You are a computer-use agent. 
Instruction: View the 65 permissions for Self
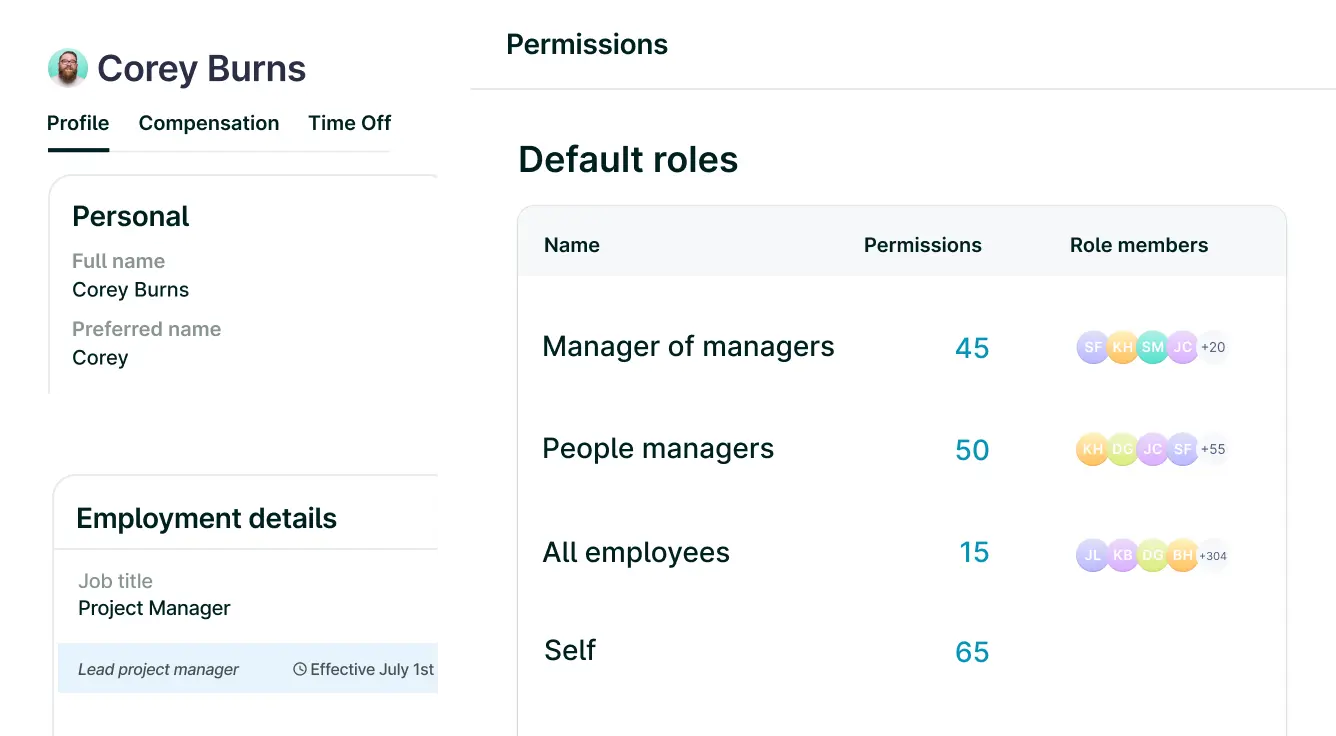[972, 652]
